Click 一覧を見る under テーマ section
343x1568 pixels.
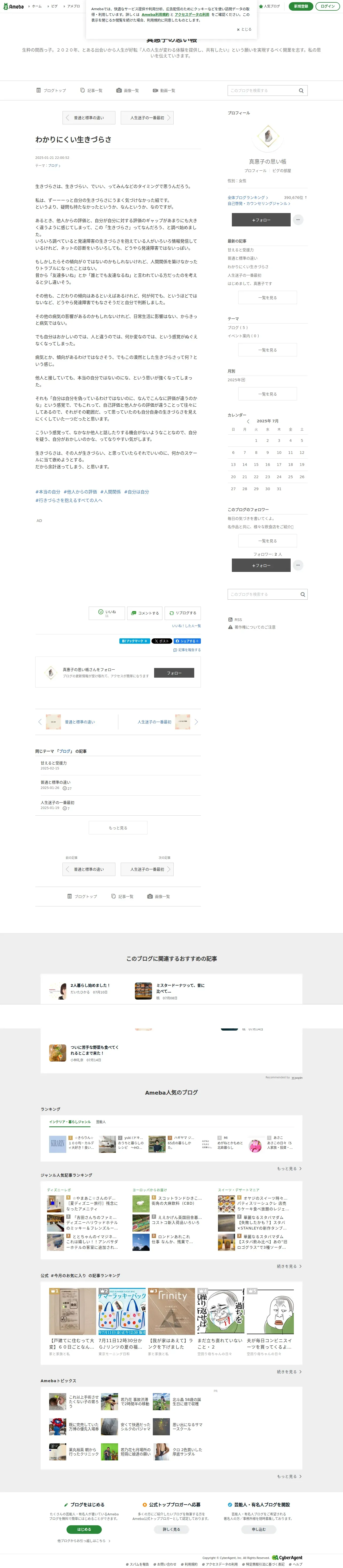click(x=267, y=350)
